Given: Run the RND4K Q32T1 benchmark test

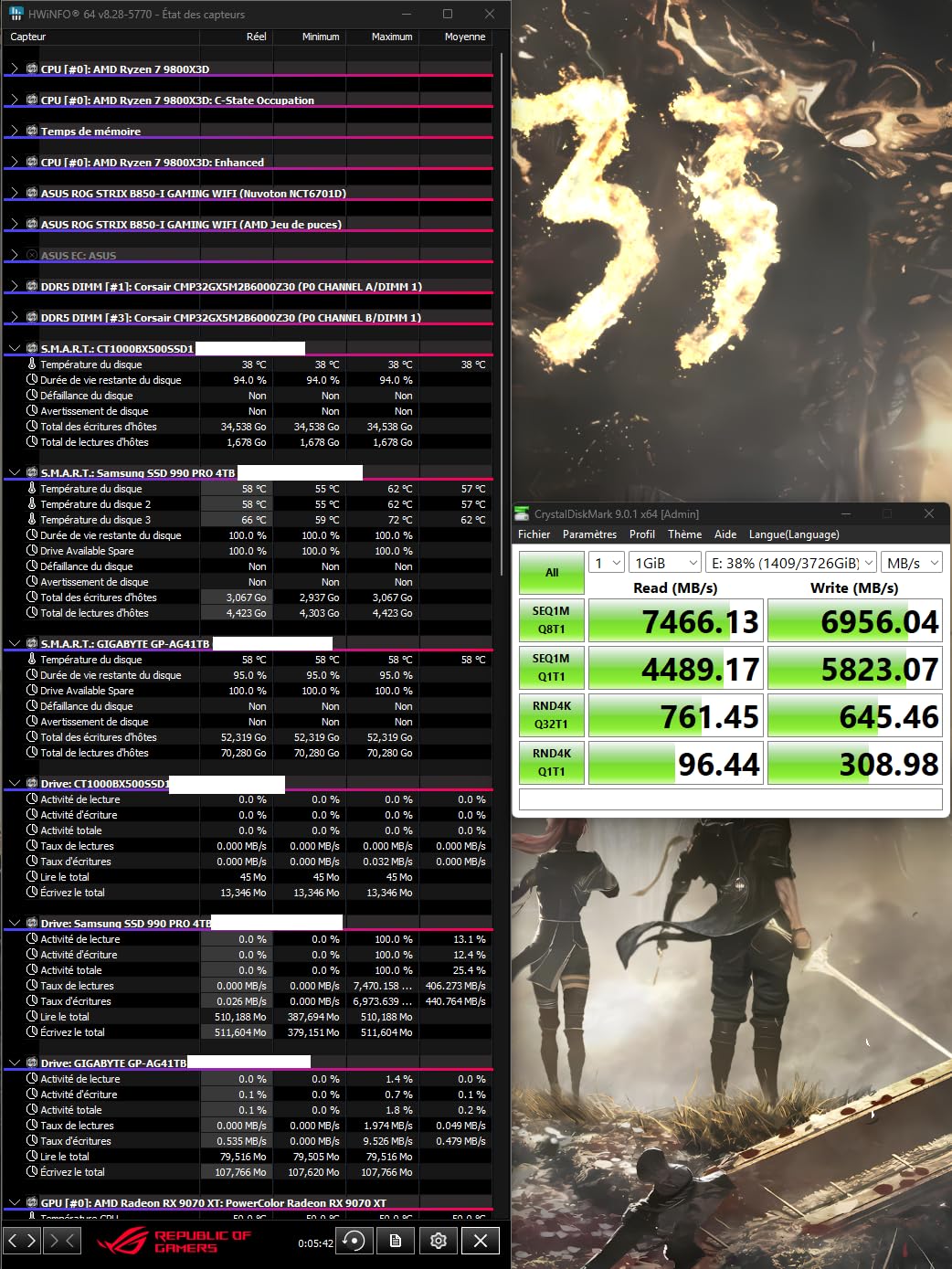Looking at the screenshot, I should pos(551,715).
